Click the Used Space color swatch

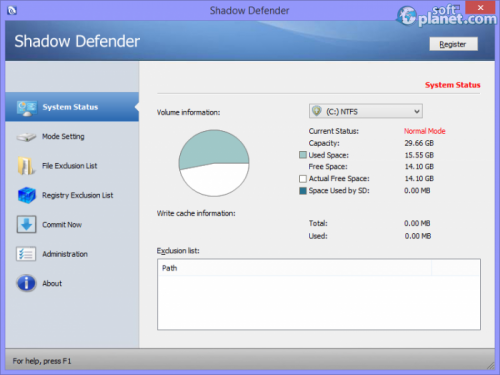click(x=303, y=155)
